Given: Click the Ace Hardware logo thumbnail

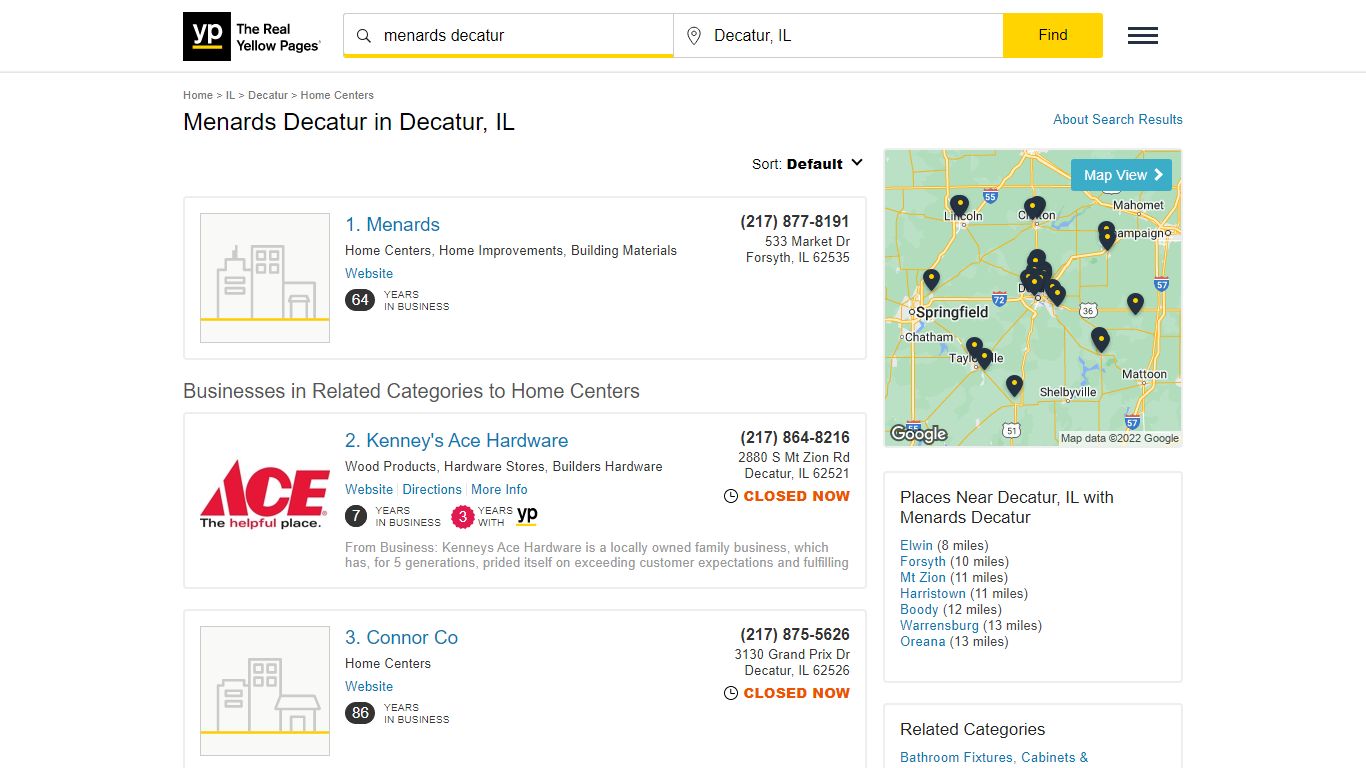Looking at the screenshot, I should [265, 494].
